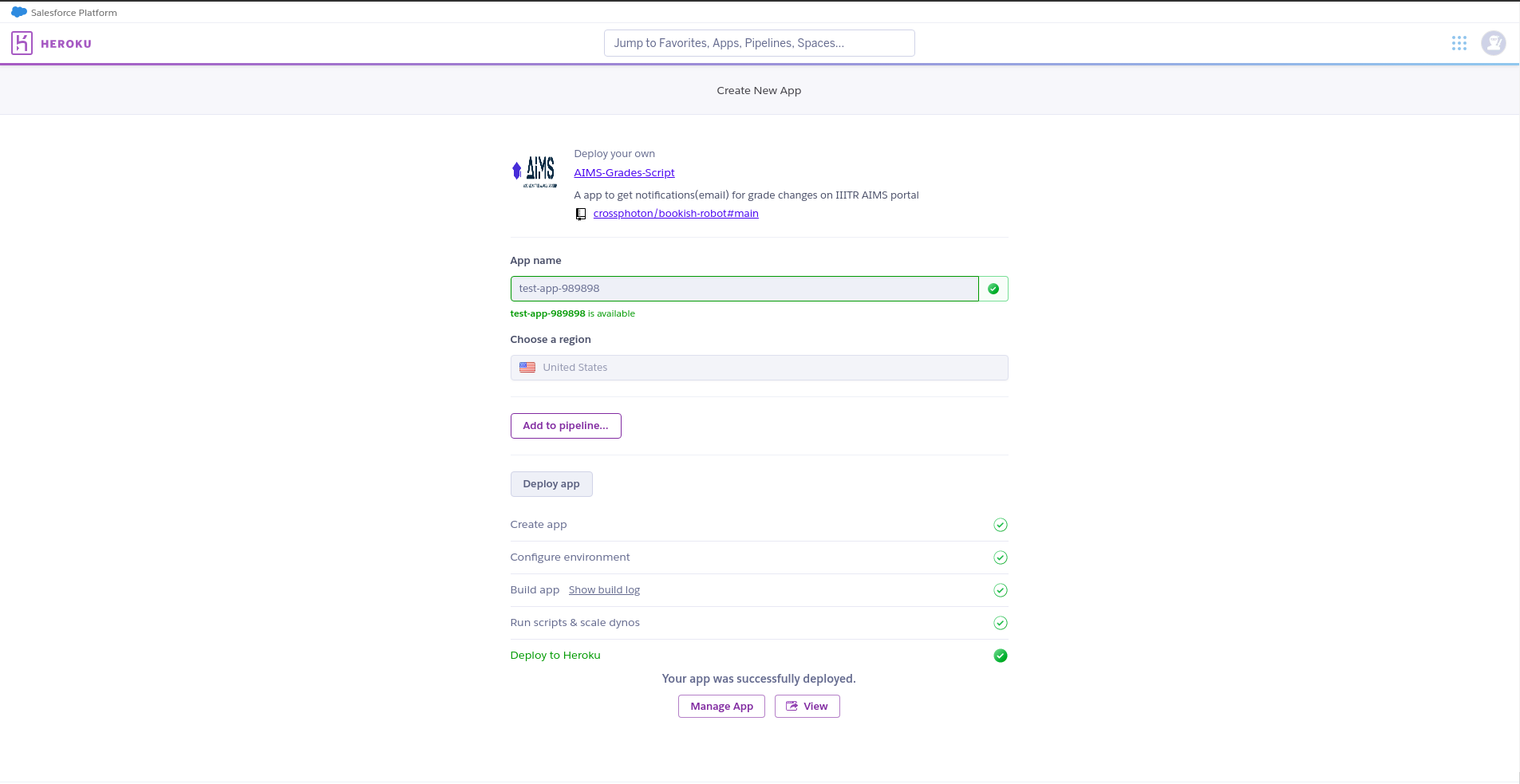Click the Salesforce cloud icon

click(19, 12)
